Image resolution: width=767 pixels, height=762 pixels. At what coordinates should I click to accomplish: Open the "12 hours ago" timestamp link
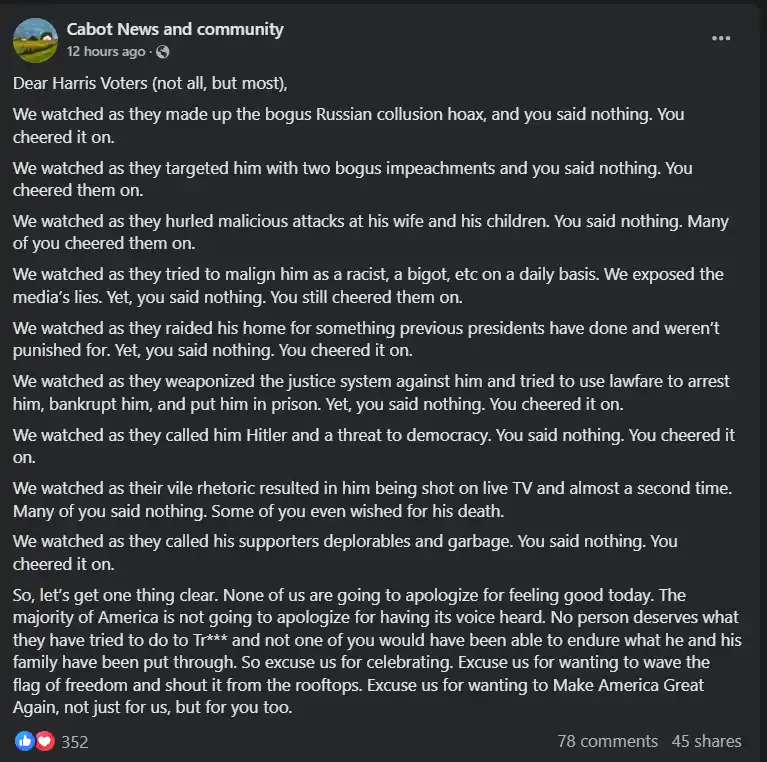(106, 51)
